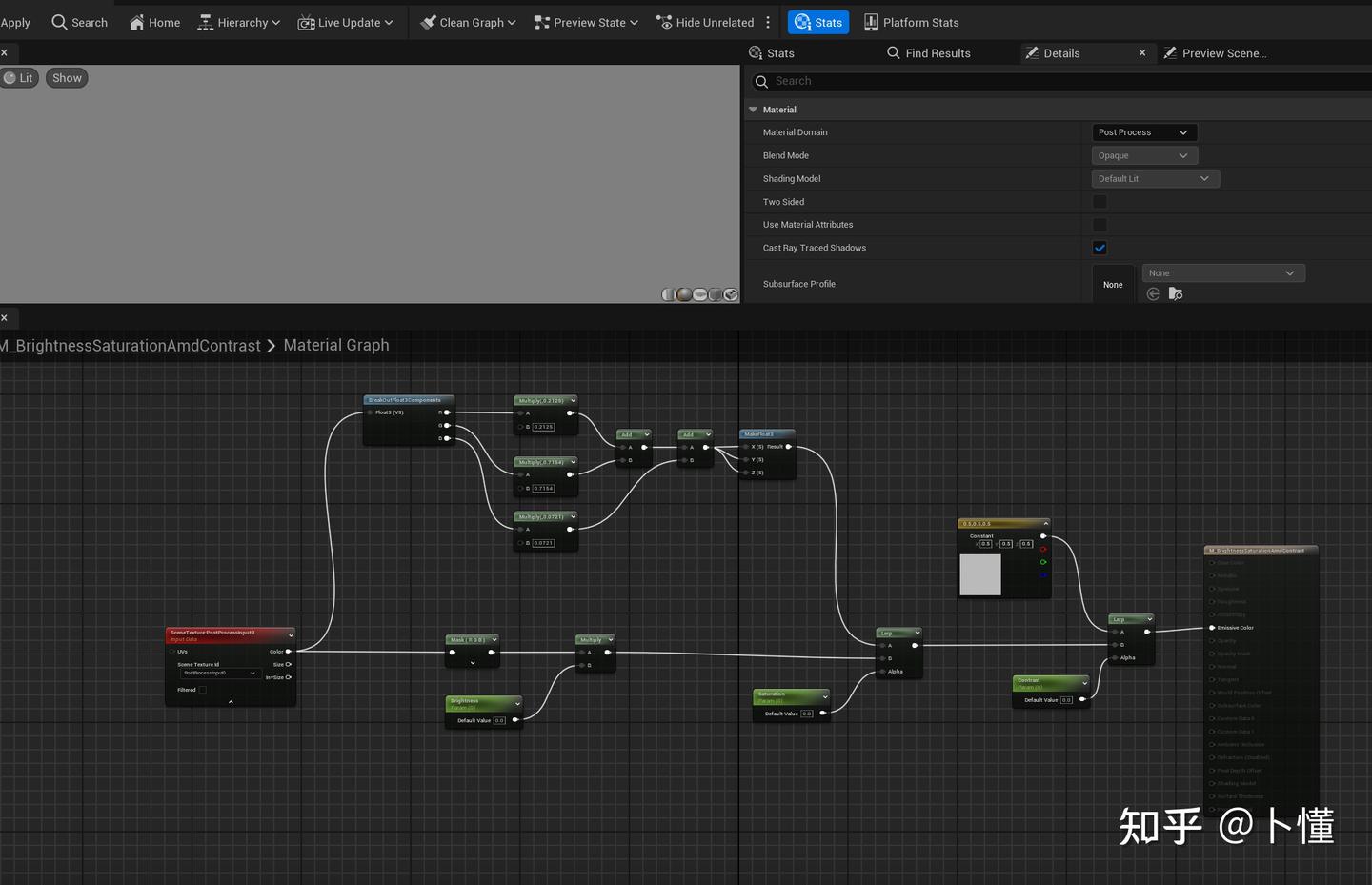1372x885 pixels.
Task: Disable Cast Ray Traced Shadows
Action: click(1100, 248)
